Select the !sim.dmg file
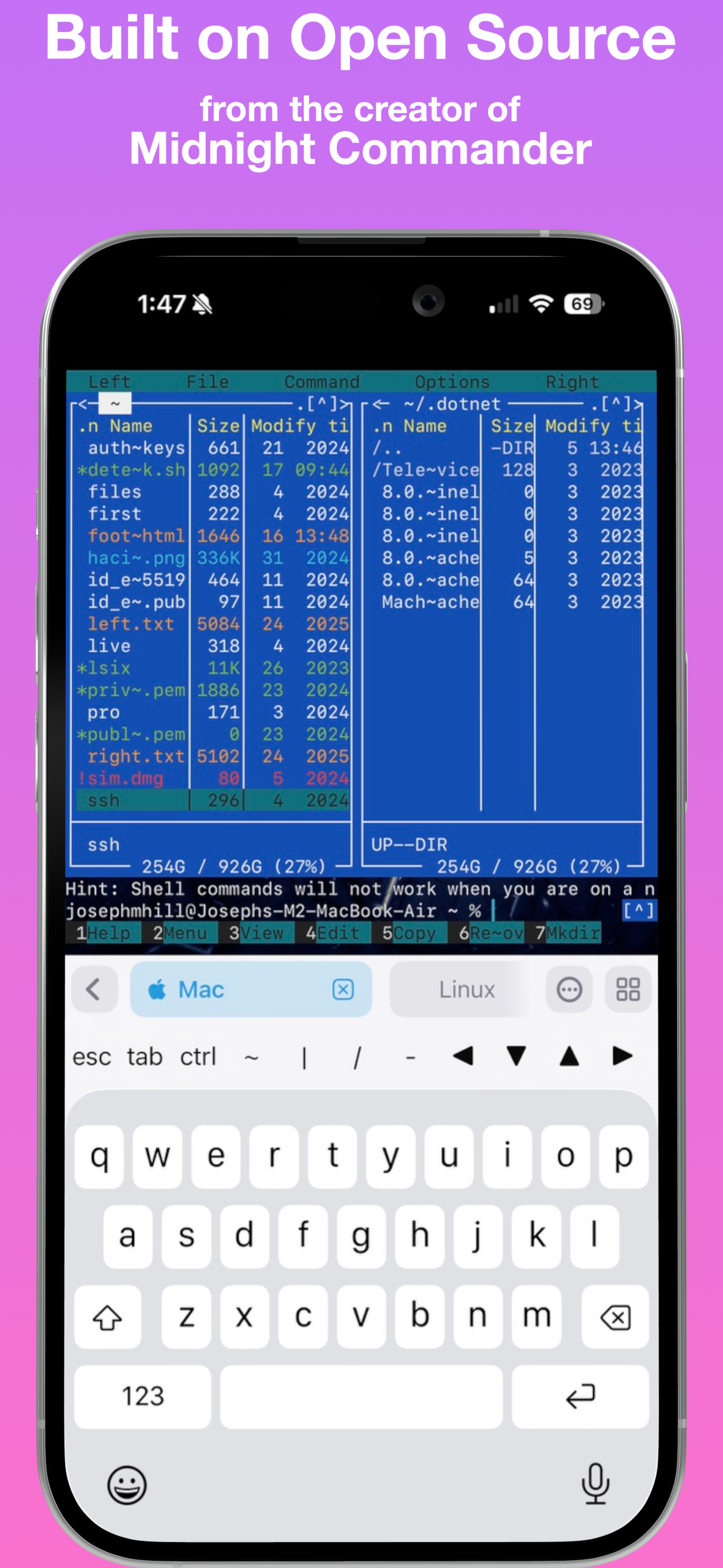 click(213, 778)
